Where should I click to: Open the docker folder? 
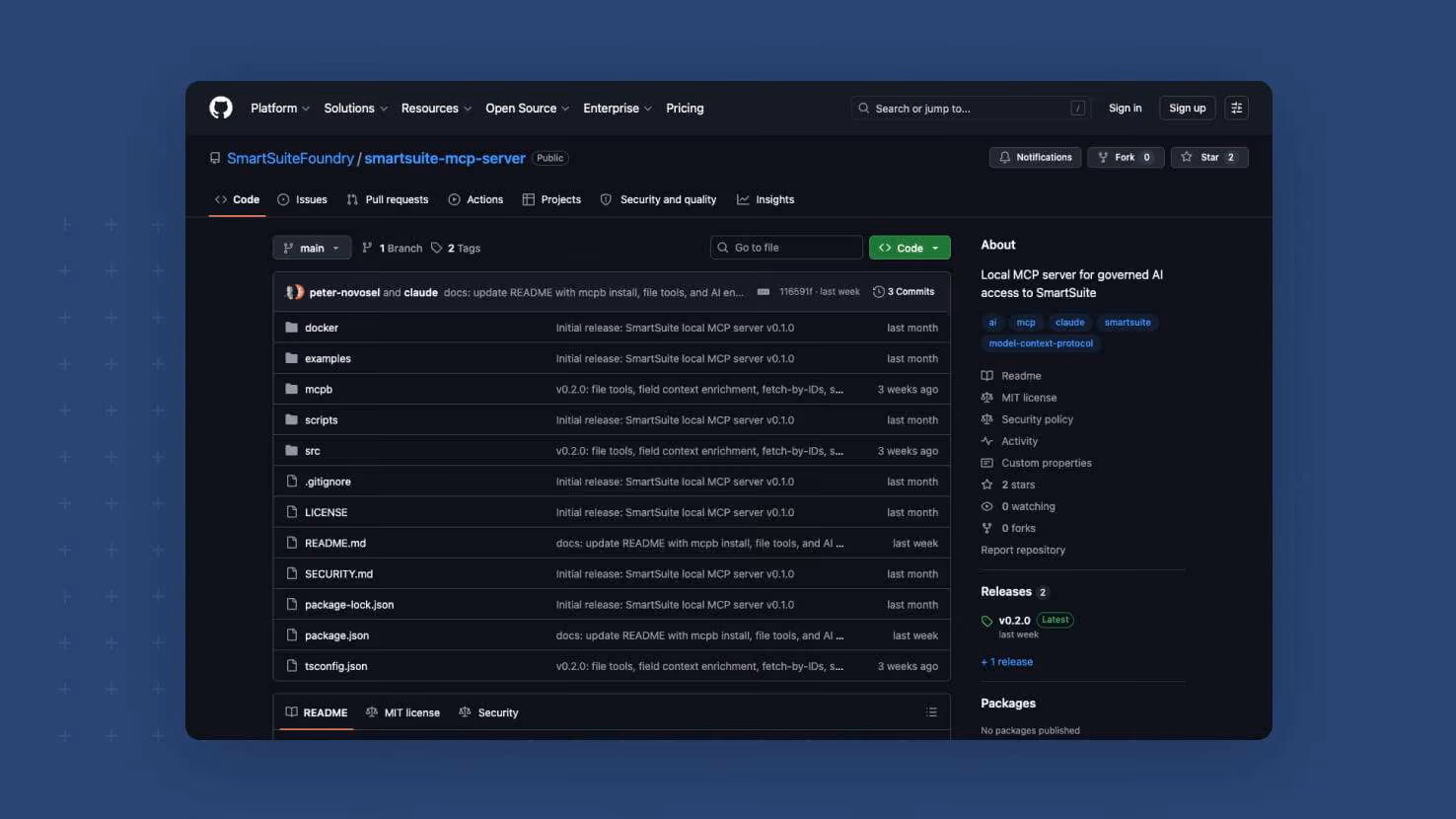coord(322,328)
